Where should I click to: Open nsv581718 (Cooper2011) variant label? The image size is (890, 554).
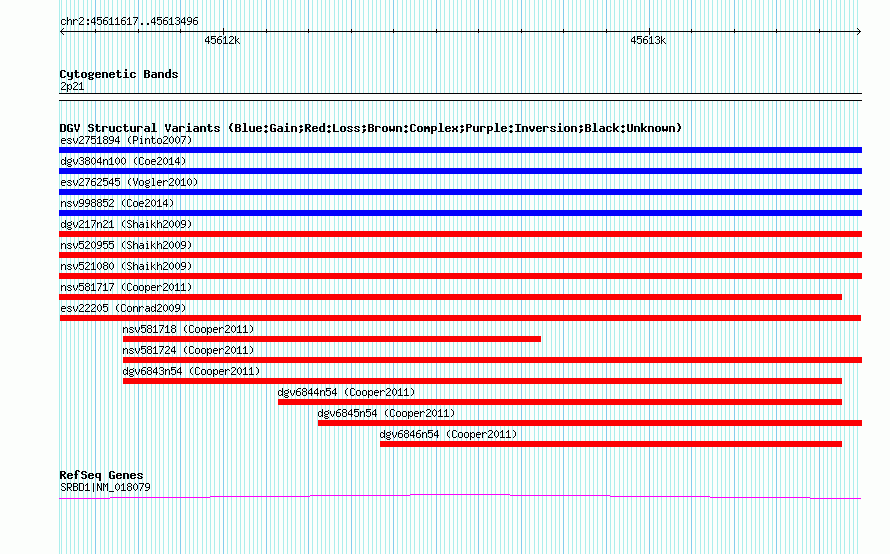[x=188, y=329]
